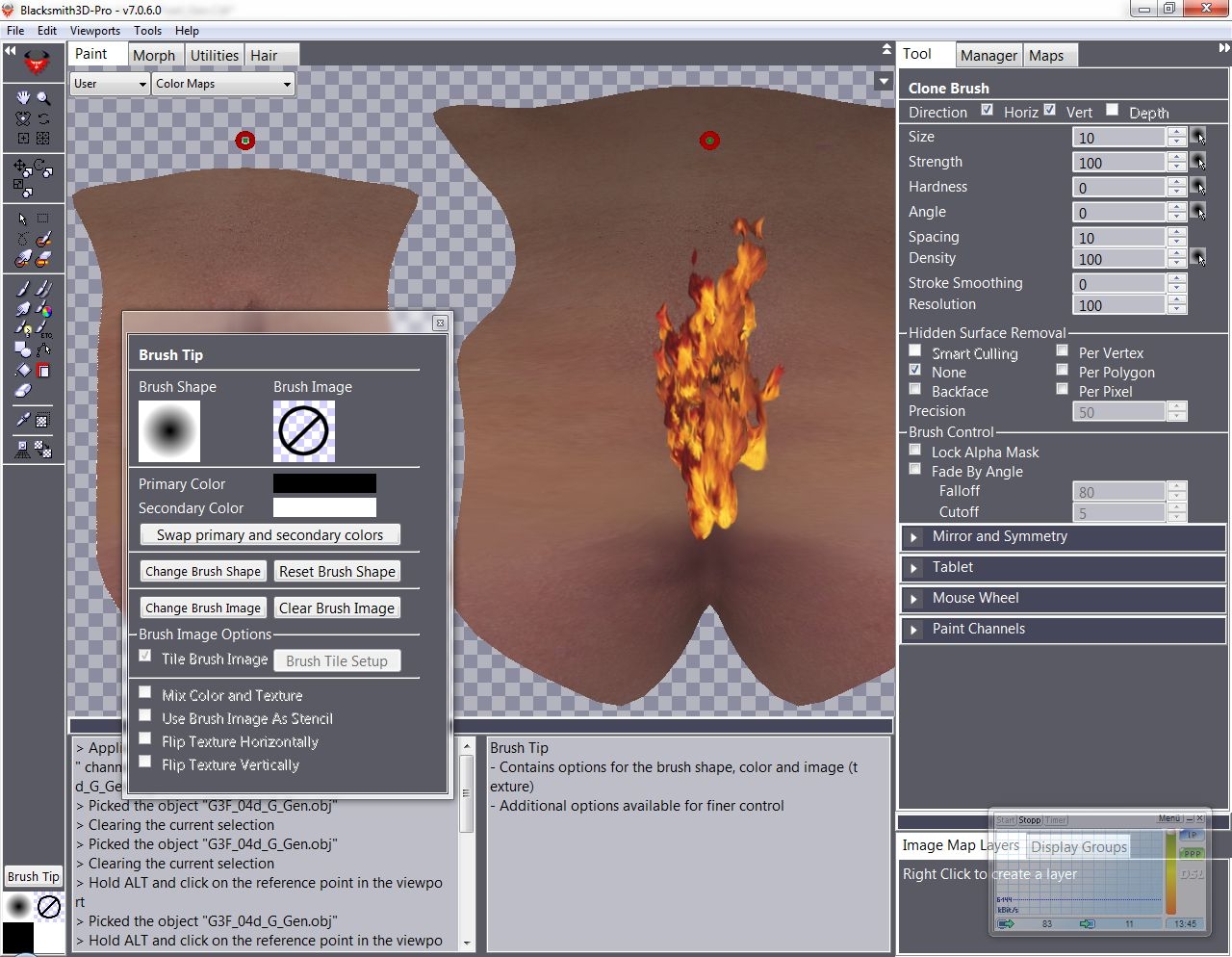Open pressure setting icon beside Hardness

pos(1198,187)
